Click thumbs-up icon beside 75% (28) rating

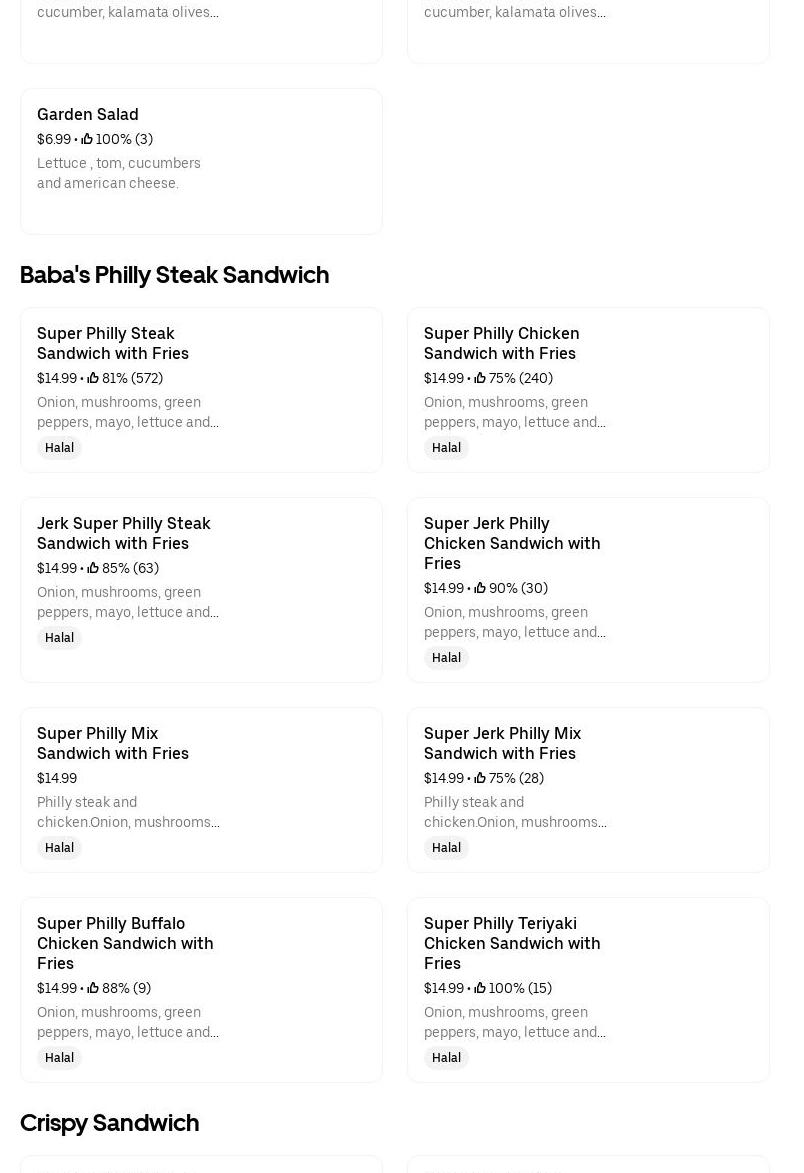pos(480,779)
